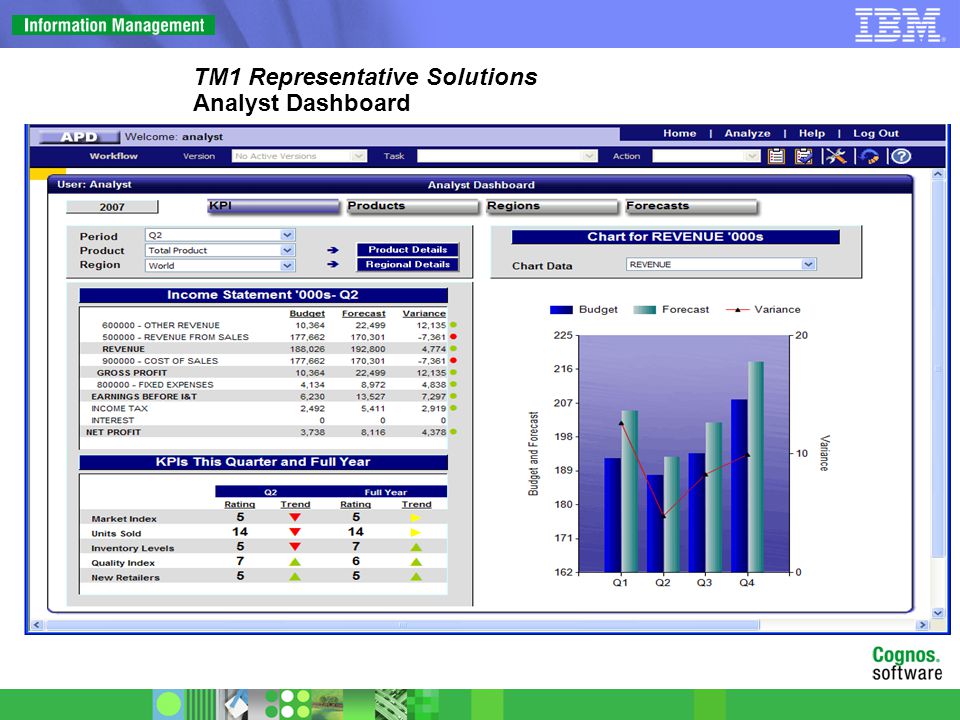Click the vertical scrollbar up arrow
This screenshot has height=720, width=960.
pyautogui.click(x=937, y=175)
